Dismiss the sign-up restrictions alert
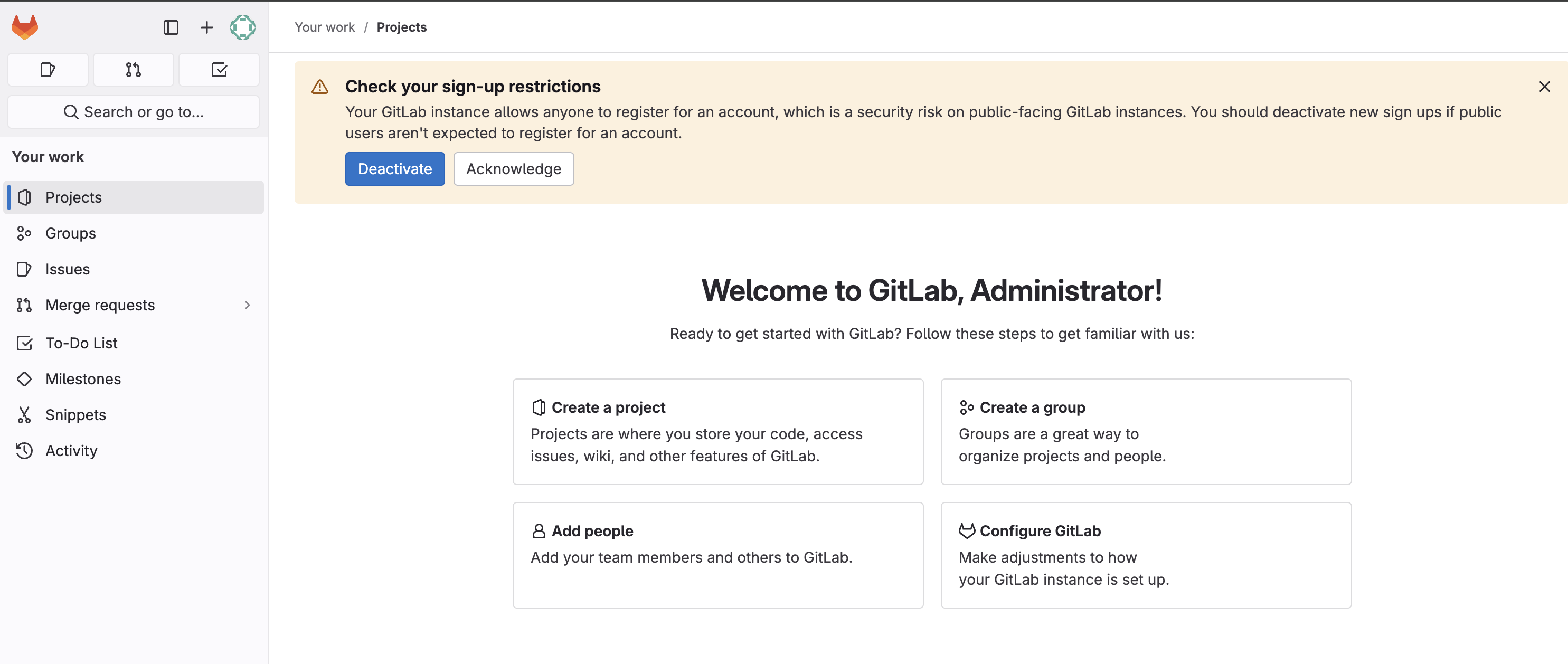1568x664 pixels. pos(1544,87)
